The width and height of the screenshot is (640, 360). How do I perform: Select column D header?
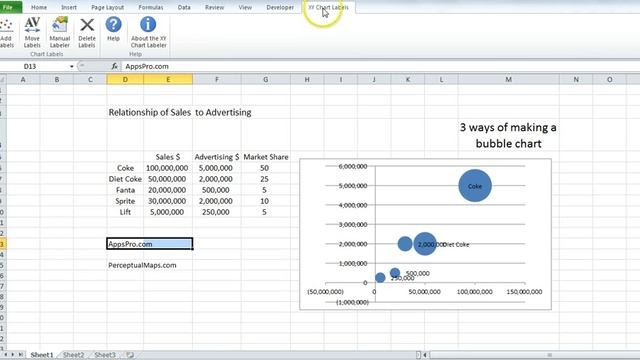(125, 80)
